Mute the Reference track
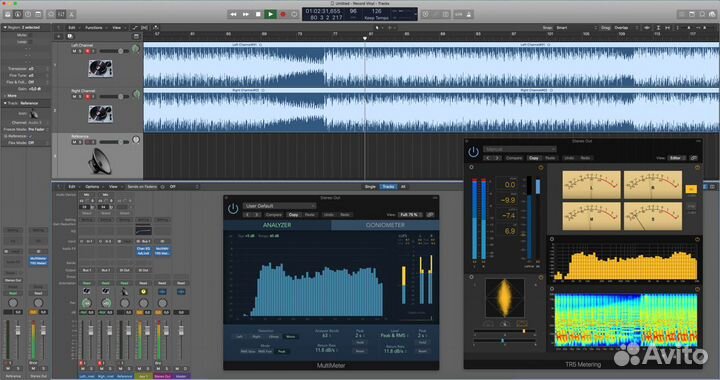This screenshot has width=720, height=380. tap(74, 142)
